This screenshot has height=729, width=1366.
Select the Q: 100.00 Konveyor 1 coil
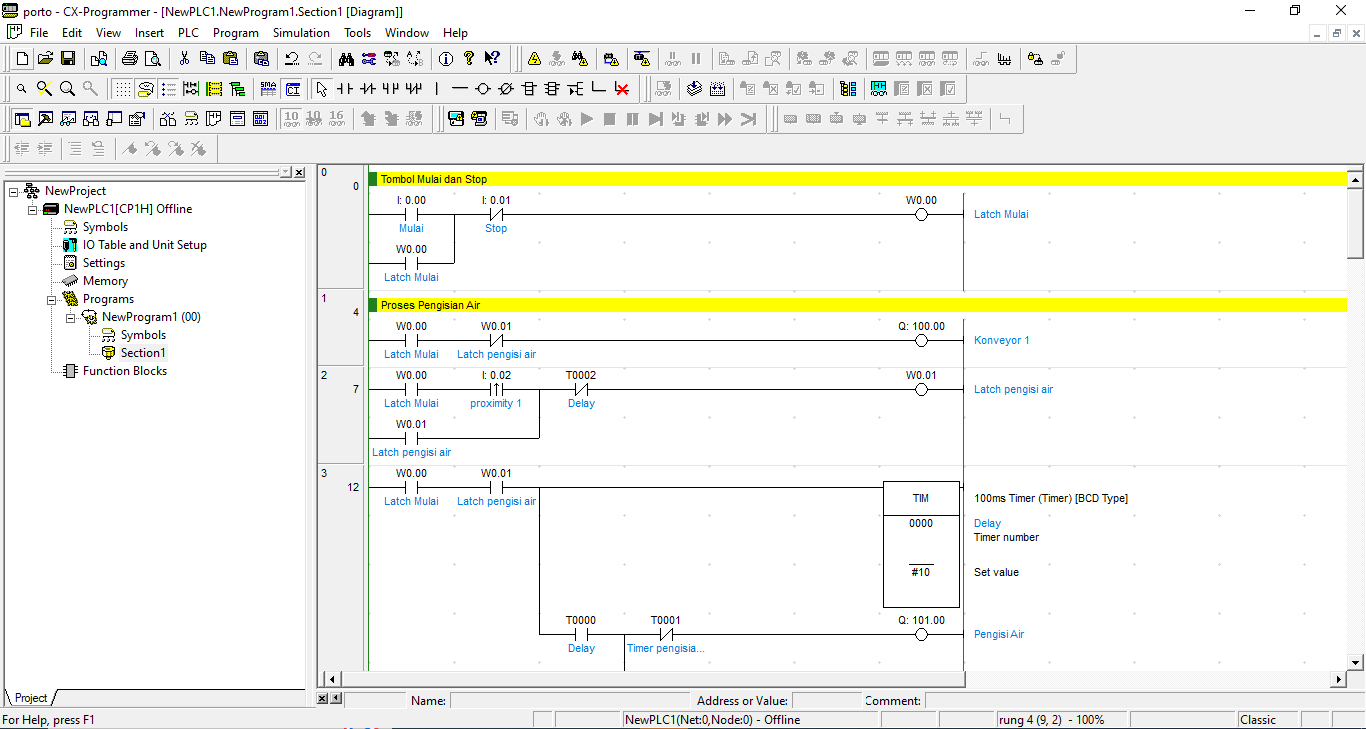(921, 340)
